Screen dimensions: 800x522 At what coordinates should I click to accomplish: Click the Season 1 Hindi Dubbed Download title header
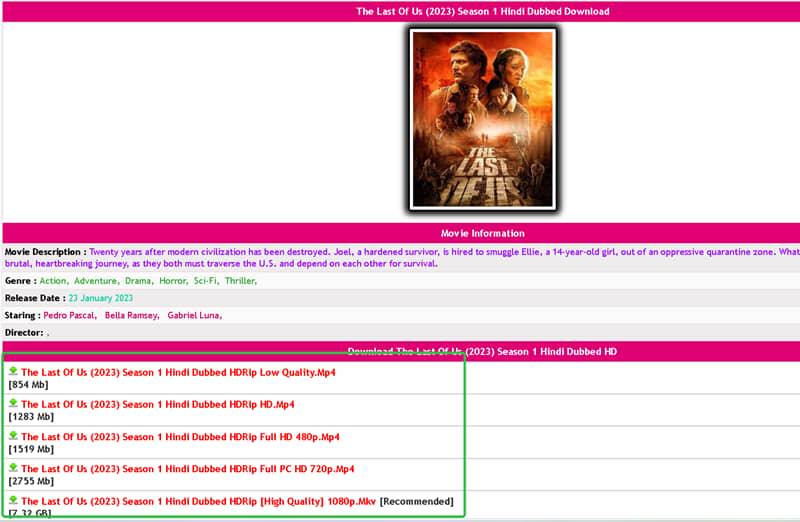[x=483, y=11]
